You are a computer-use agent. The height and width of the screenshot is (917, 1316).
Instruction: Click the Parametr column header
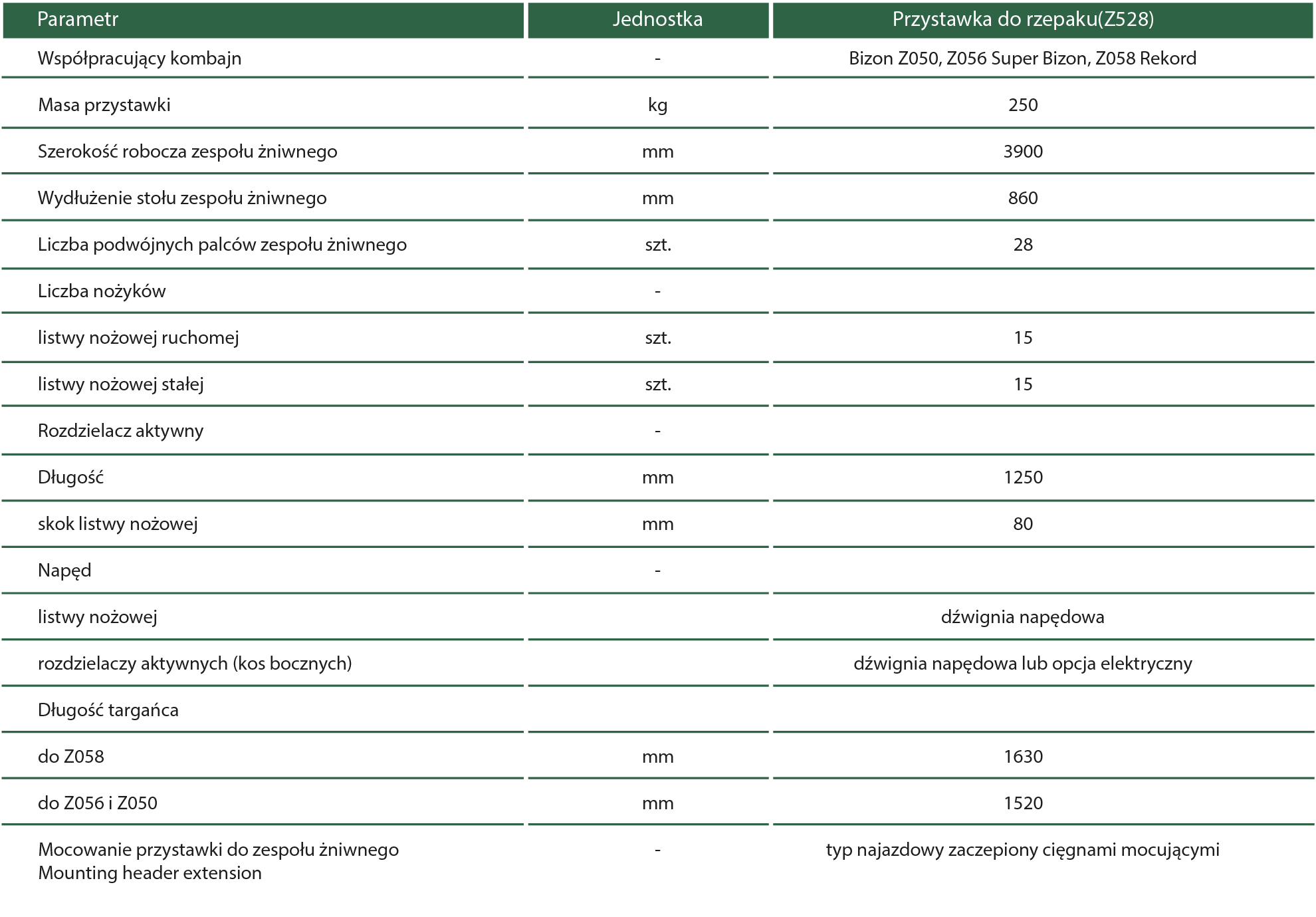[78, 19]
